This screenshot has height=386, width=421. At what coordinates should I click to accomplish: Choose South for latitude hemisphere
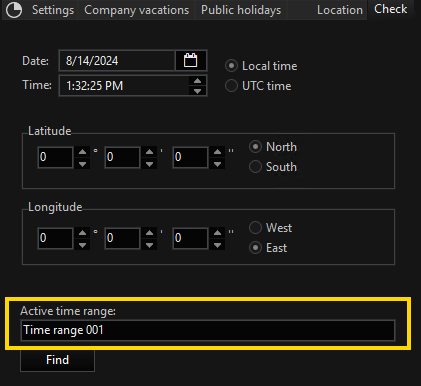coord(273,167)
